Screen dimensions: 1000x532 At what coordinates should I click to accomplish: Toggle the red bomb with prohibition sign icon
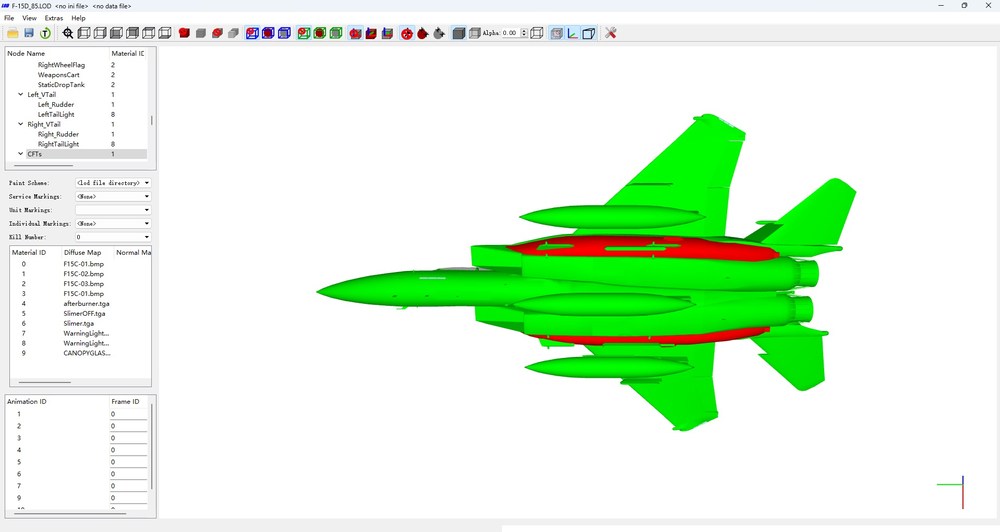(407, 33)
